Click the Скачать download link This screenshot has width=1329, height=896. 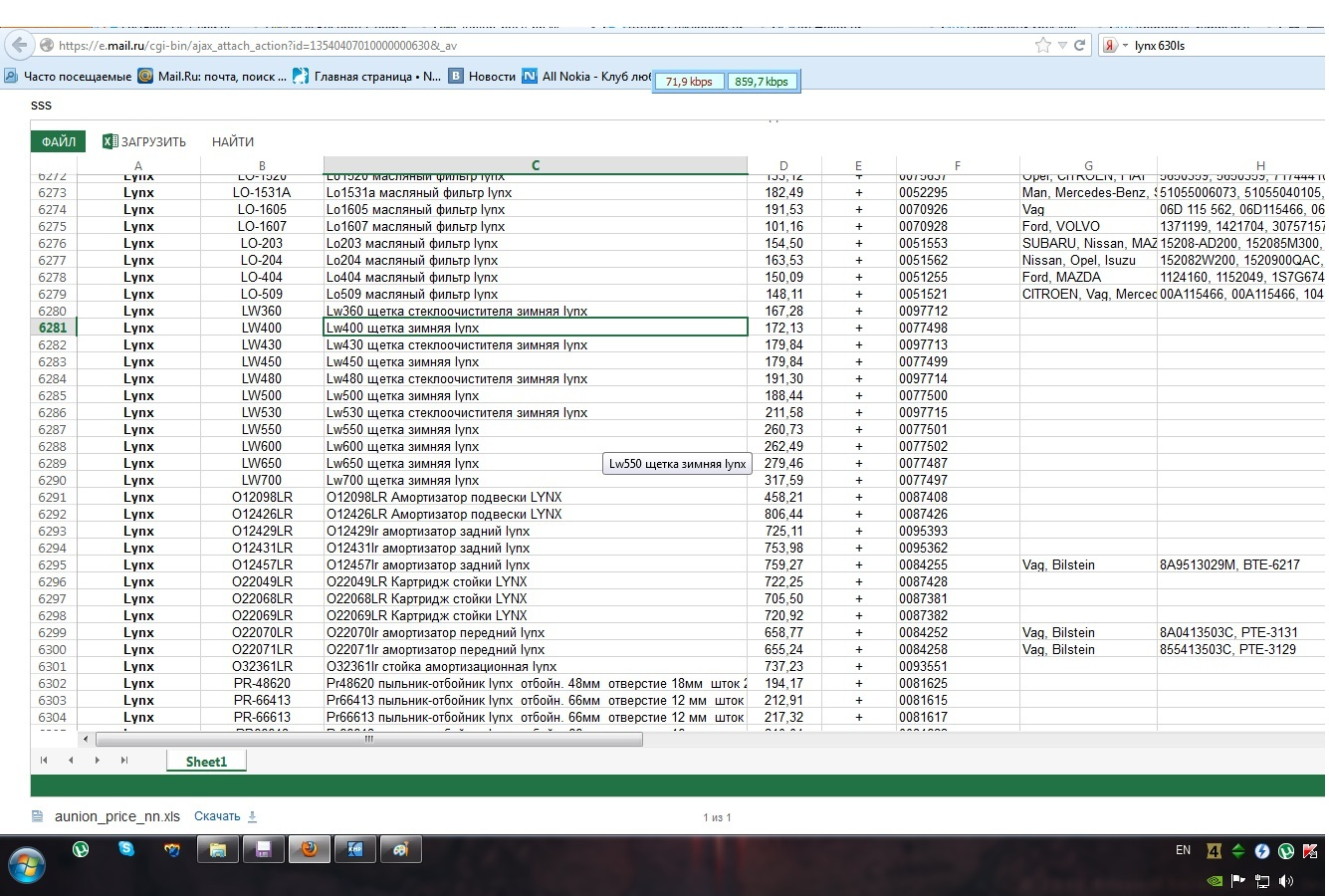(217, 816)
